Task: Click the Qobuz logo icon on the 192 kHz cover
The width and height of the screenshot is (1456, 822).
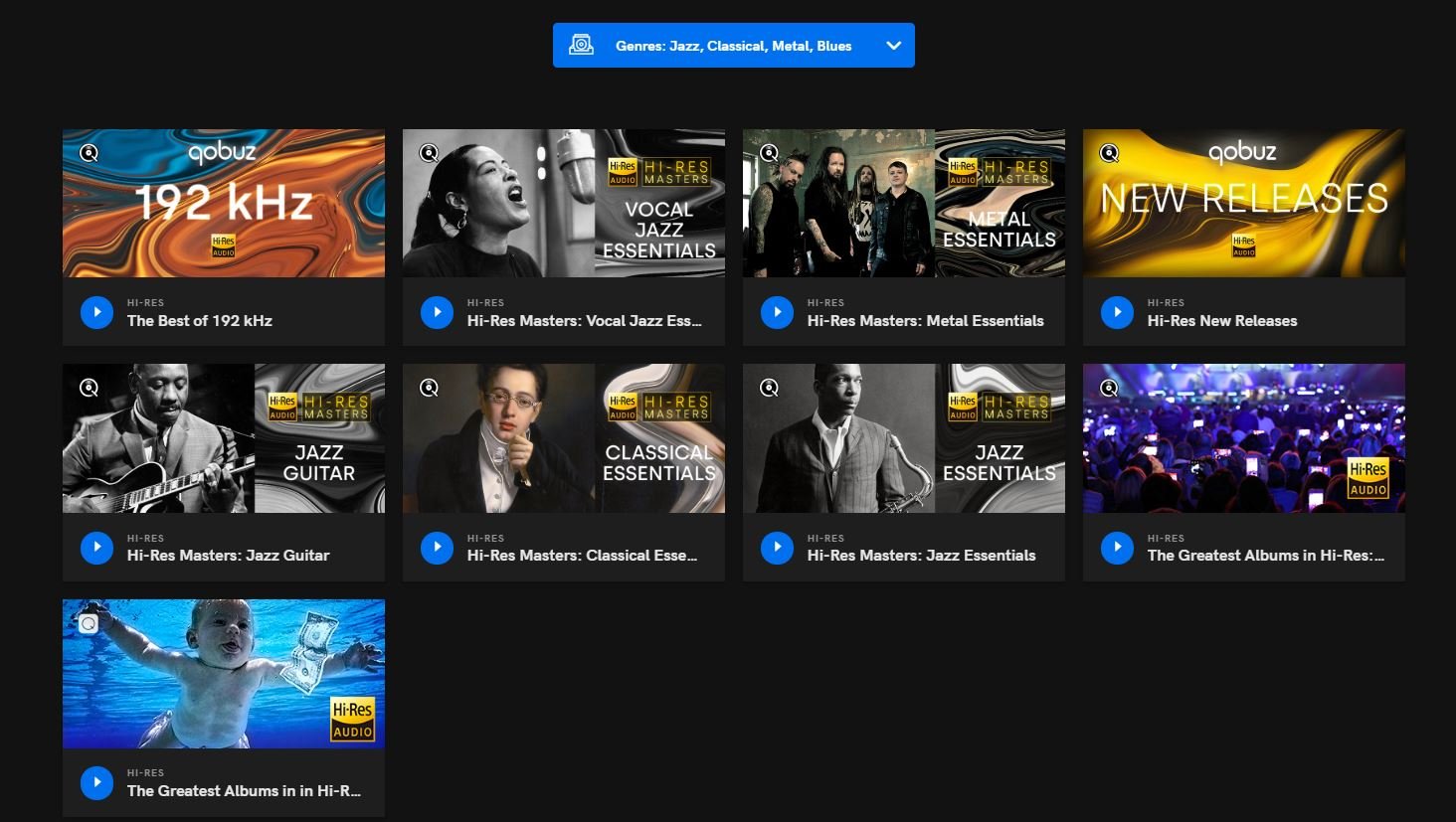Action: 89,153
